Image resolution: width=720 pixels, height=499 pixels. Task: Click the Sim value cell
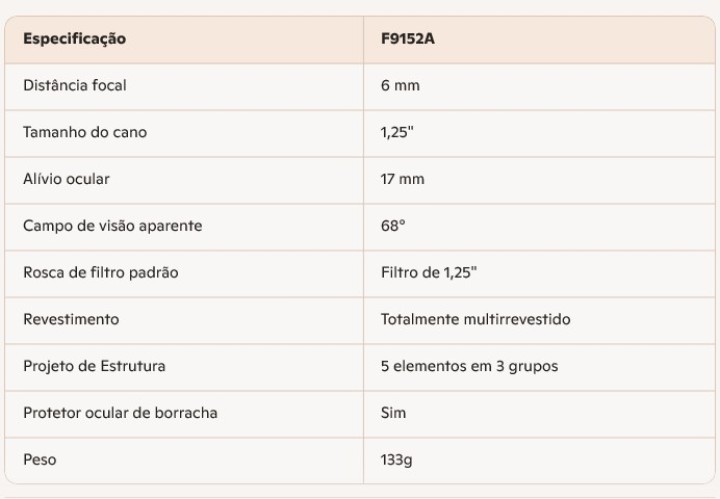point(394,413)
